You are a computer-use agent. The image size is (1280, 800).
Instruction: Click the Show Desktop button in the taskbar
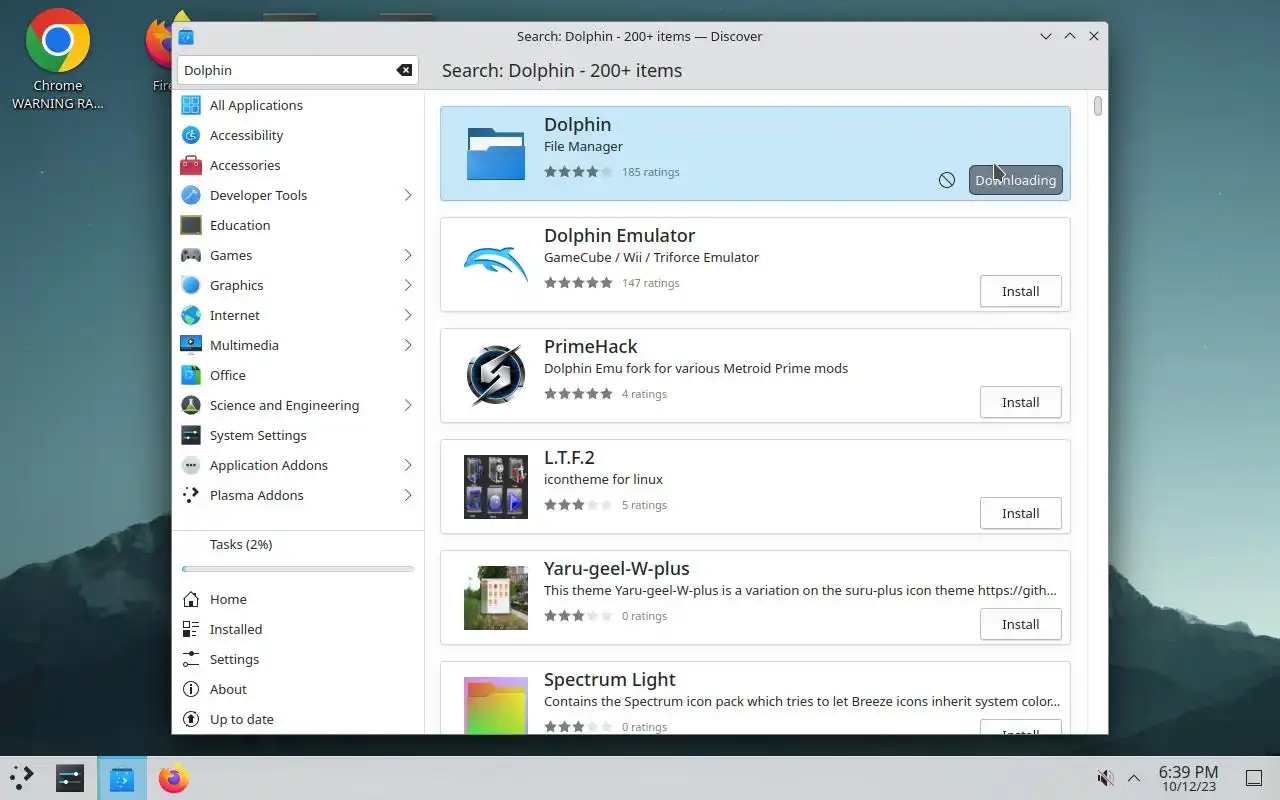click(1254, 778)
